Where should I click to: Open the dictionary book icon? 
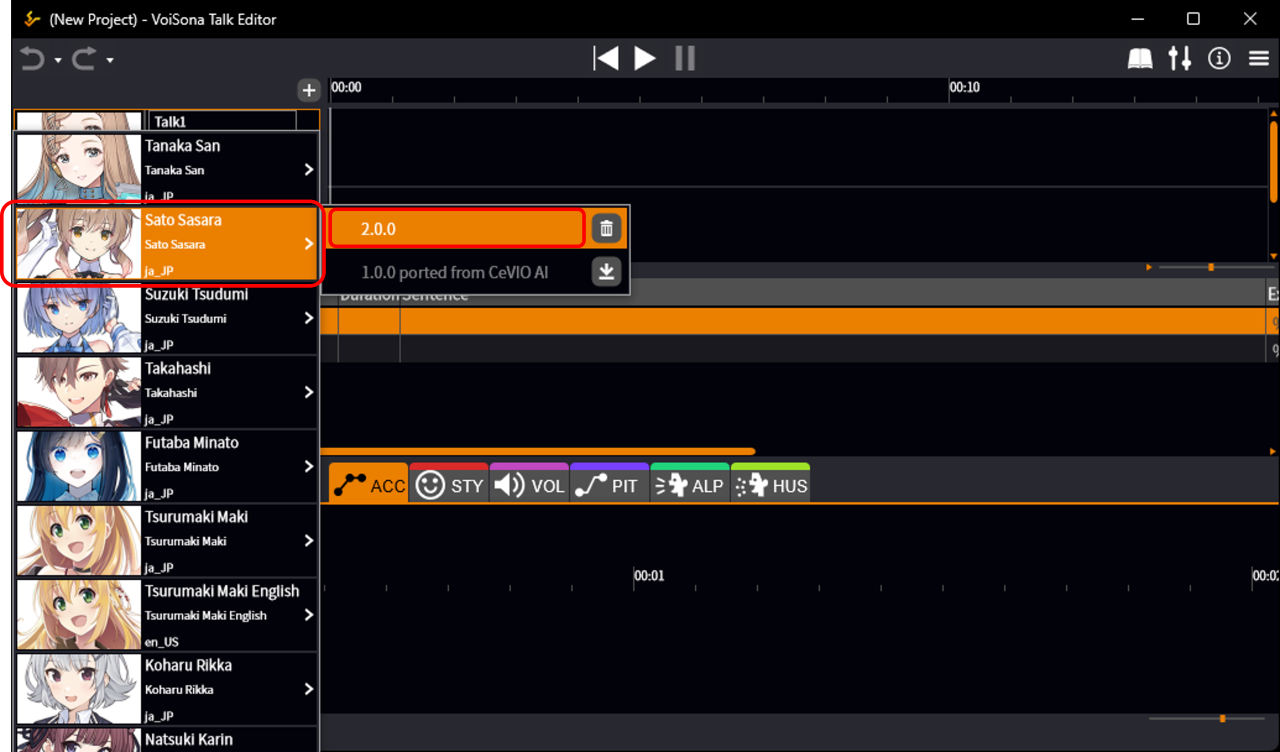1140,59
